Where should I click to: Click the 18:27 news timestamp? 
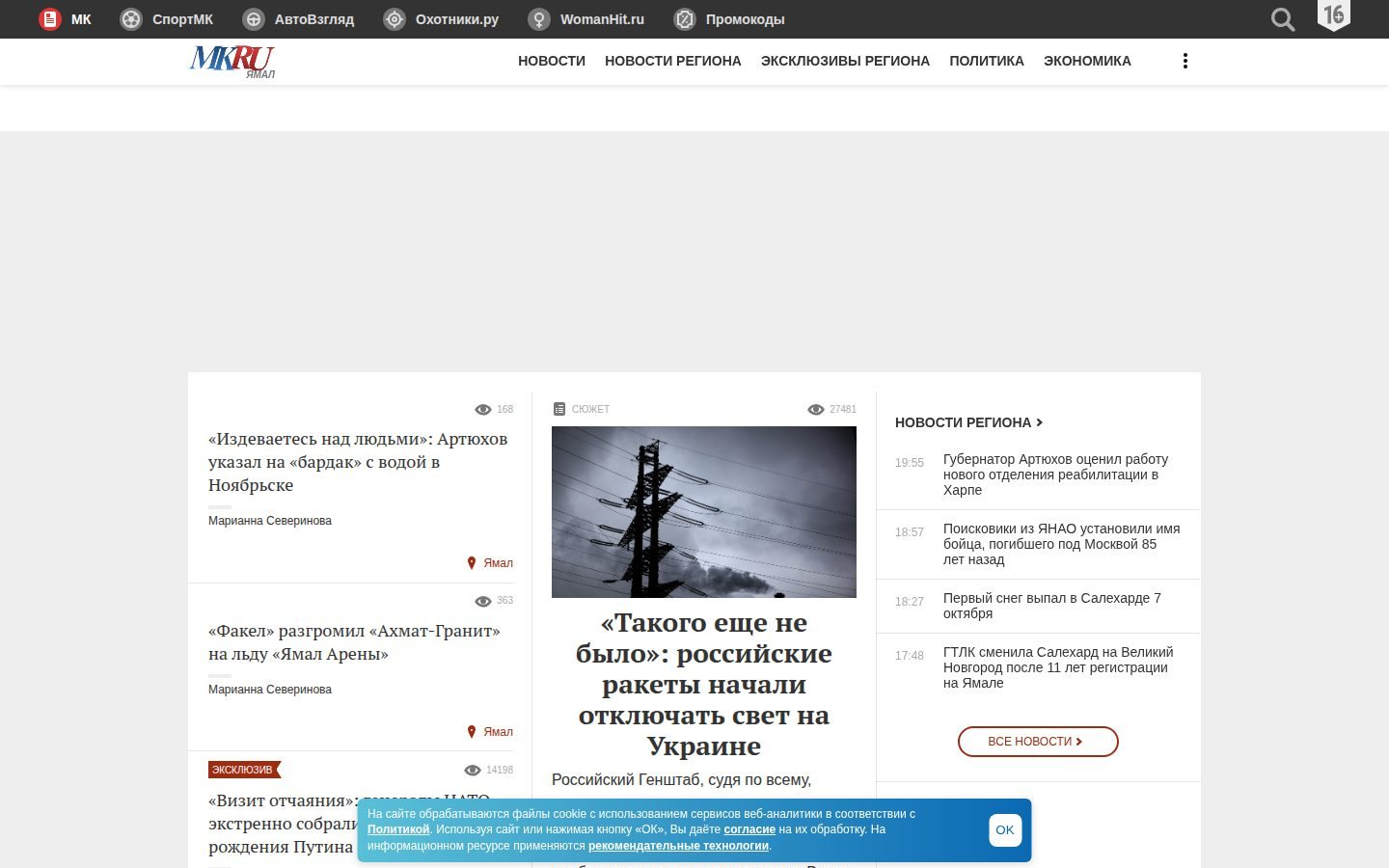pyautogui.click(x=910, y=602)
